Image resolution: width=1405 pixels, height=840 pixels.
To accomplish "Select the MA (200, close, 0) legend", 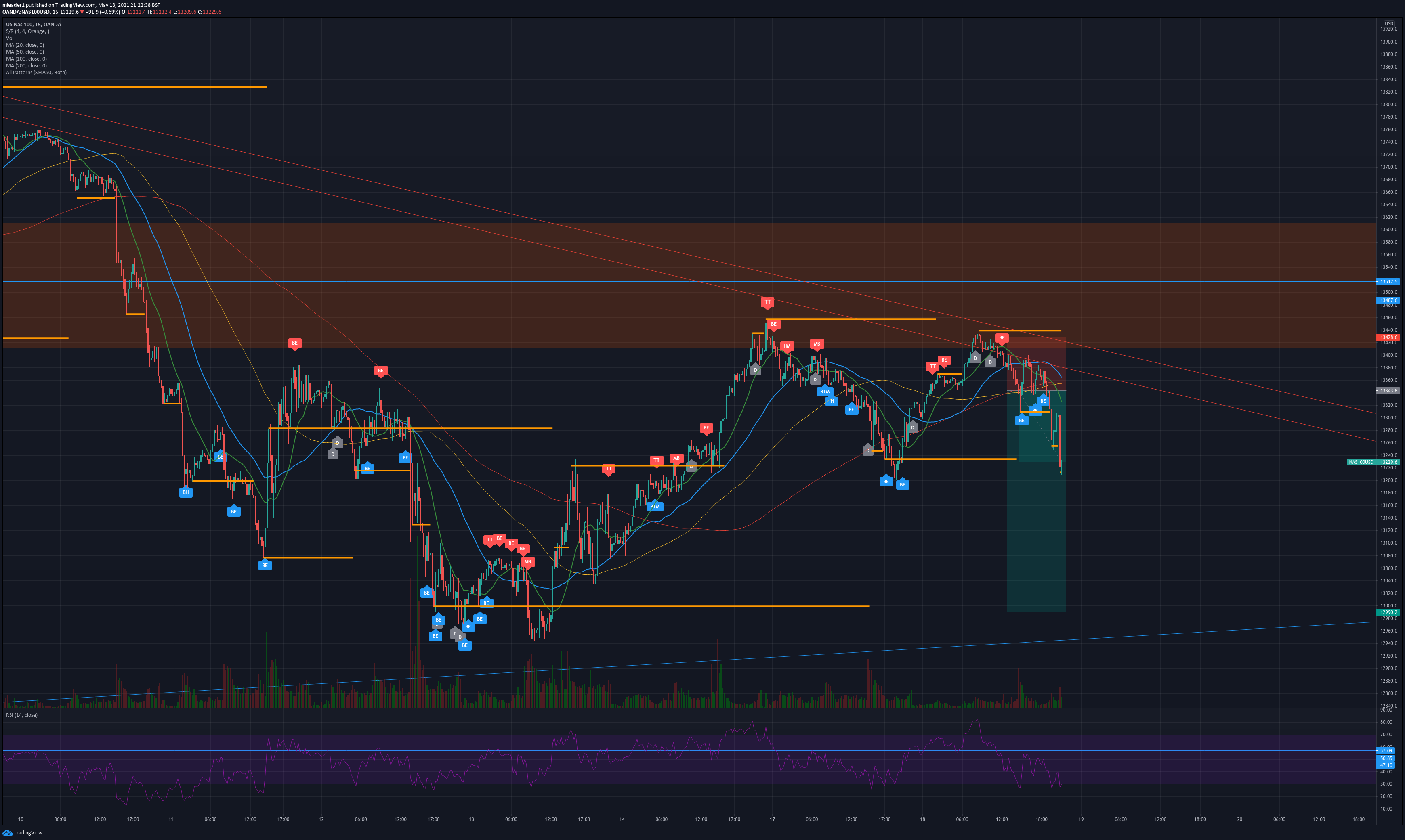I will click(27, 65).
